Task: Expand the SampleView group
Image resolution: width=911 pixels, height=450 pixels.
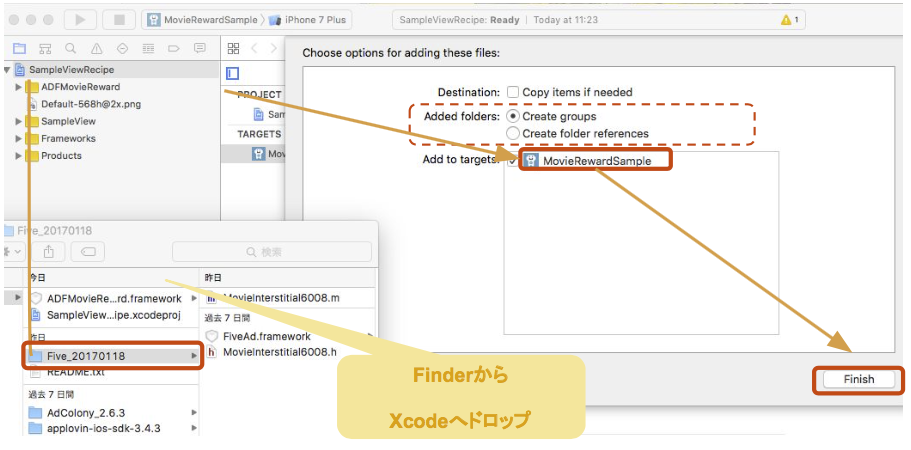Action: 19,121
